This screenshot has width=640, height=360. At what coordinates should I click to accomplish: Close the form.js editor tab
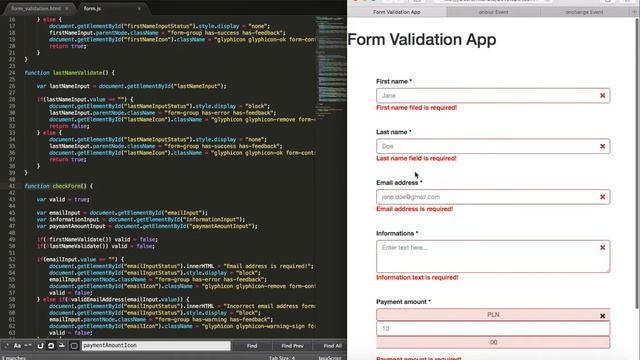point(139,8)
